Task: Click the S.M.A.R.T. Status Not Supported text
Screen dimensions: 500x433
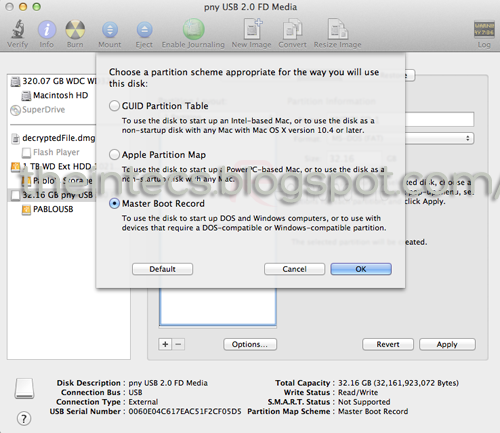Action: pyautogui.click(x=364, y=402)
